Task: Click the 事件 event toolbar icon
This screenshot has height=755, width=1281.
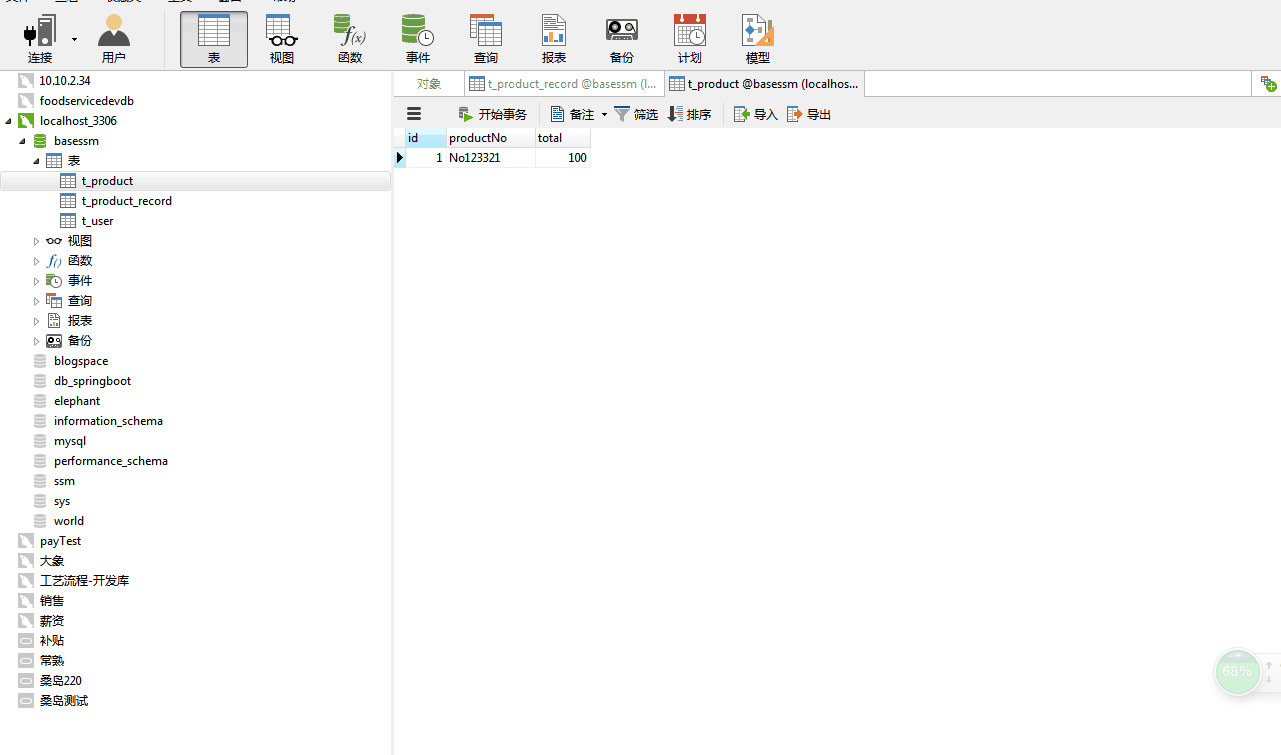Action: (418, 40)
